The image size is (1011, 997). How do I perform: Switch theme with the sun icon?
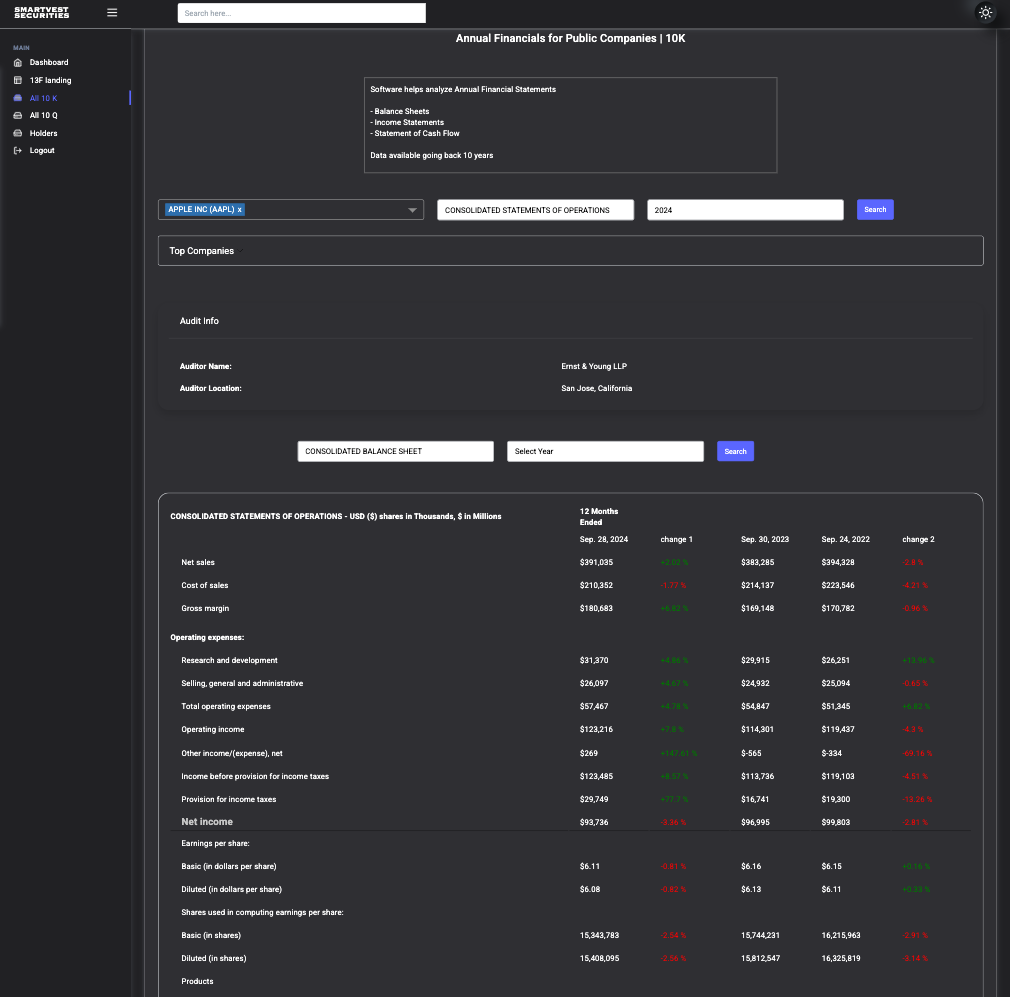click(x=985, y=12)
